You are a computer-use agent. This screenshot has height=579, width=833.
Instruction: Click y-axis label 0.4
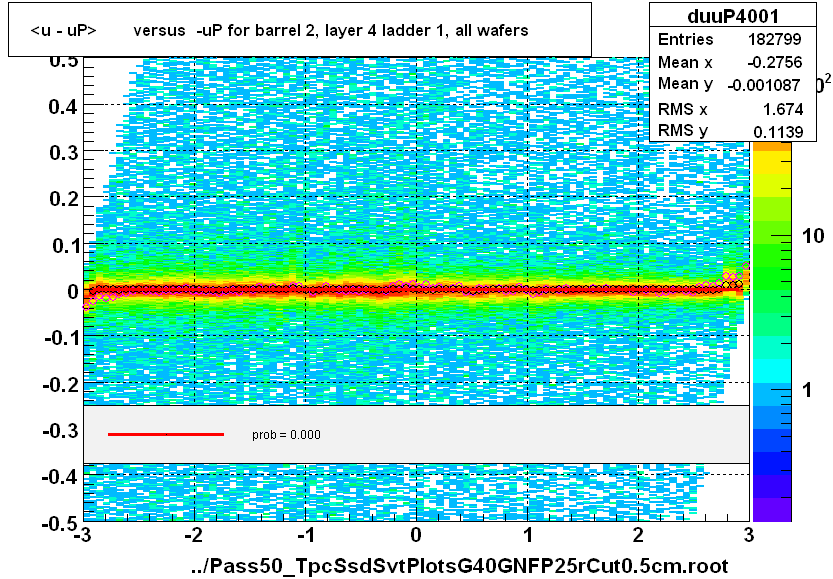click(x=63, y=107)
